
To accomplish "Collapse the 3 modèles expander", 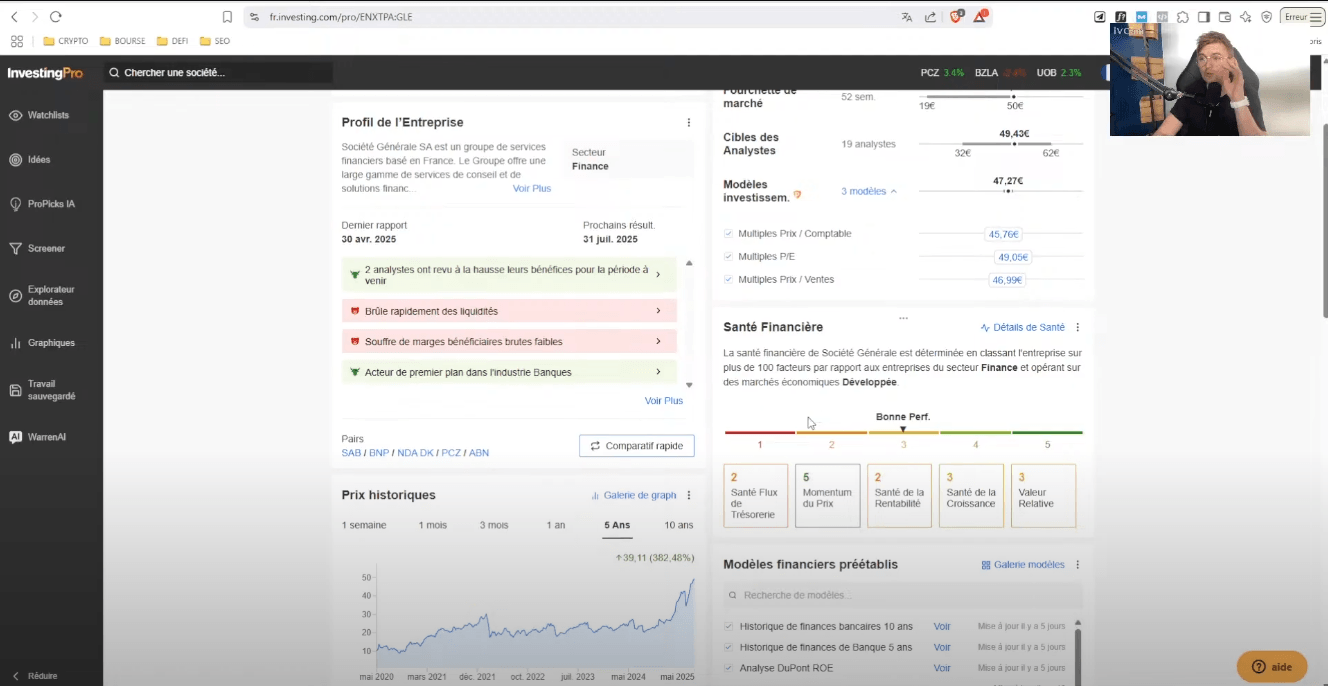I will 869,191.
